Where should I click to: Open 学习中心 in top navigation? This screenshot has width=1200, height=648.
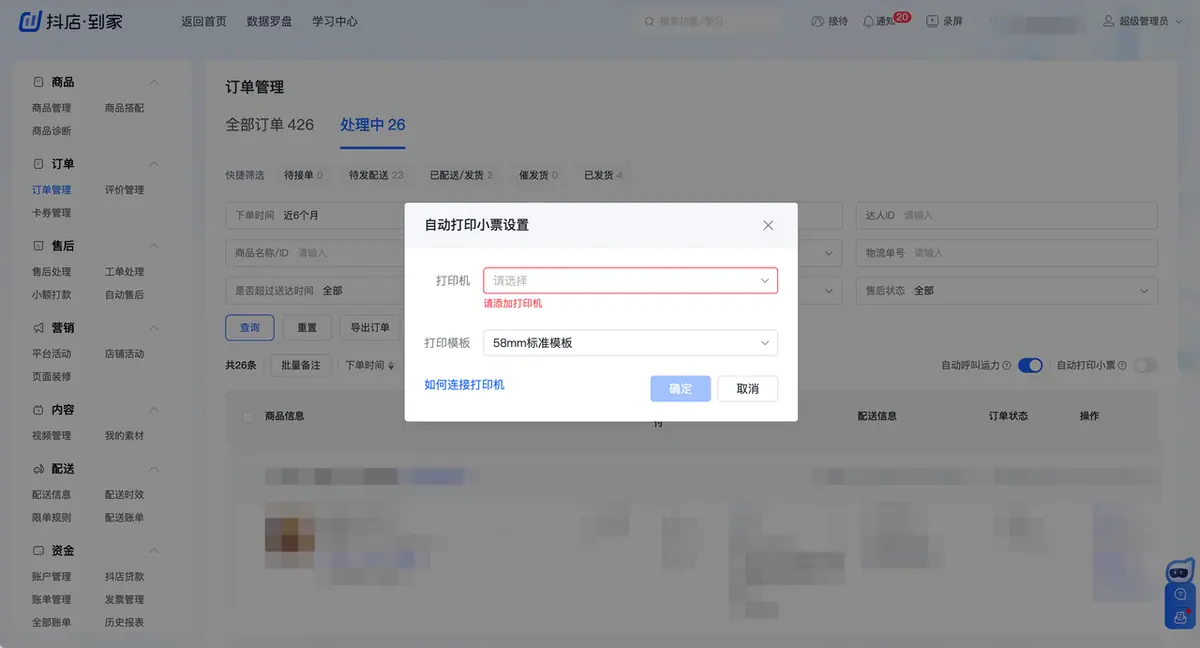(335, 21)
